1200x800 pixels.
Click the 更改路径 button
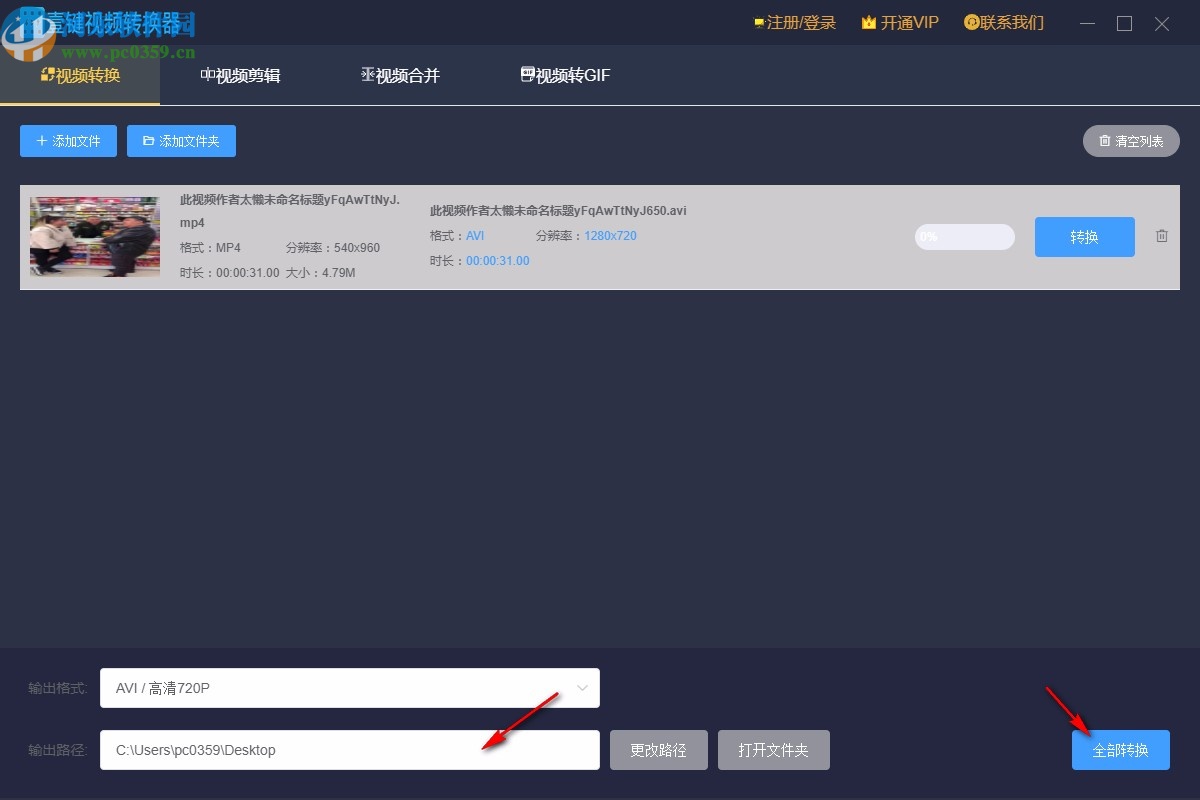[x=658, y=749]
